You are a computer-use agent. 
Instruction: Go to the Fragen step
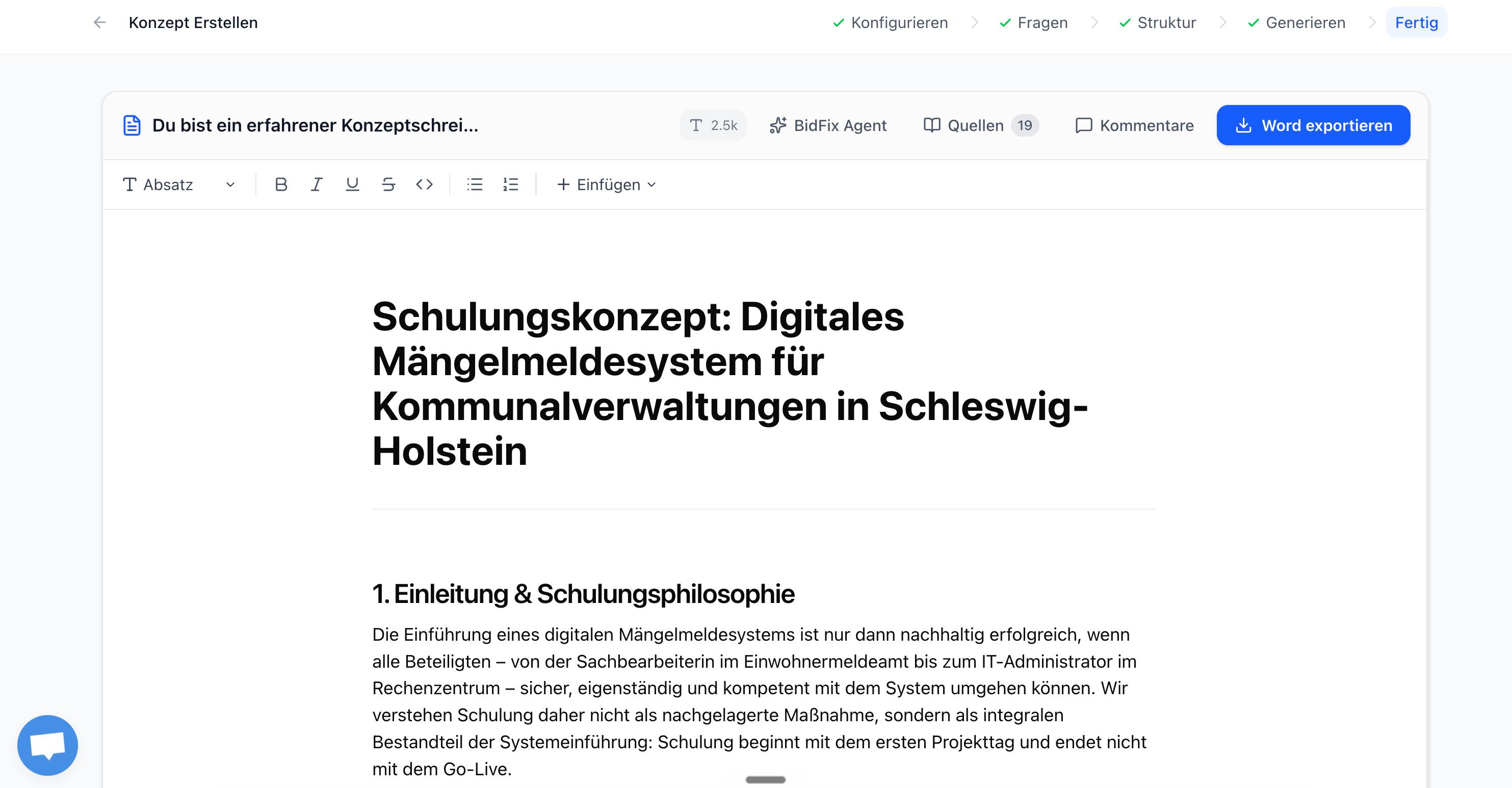click(x=1033, y=22)
